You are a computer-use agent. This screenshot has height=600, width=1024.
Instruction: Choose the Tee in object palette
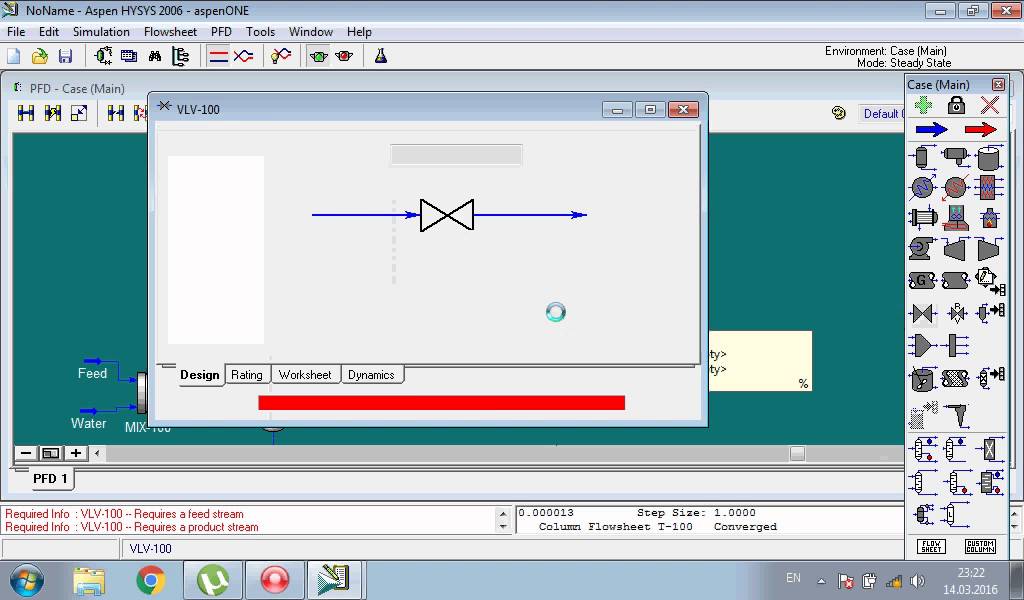pyautogui.click(x=957, y=345)
